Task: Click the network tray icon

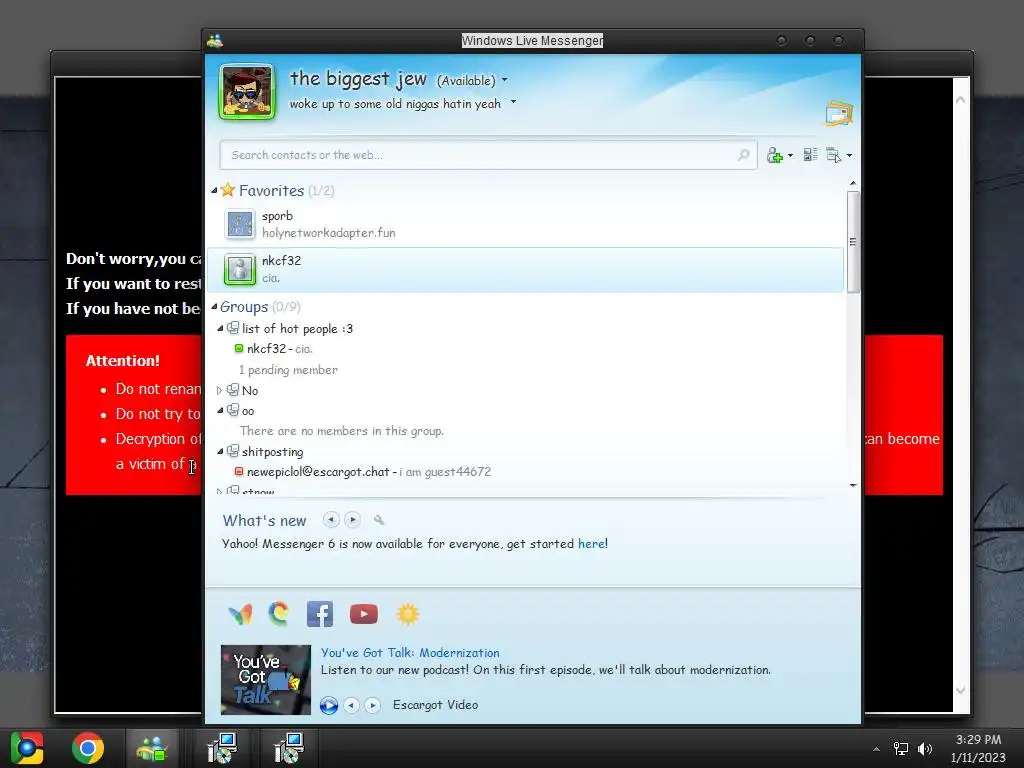Action: (901, 748)
